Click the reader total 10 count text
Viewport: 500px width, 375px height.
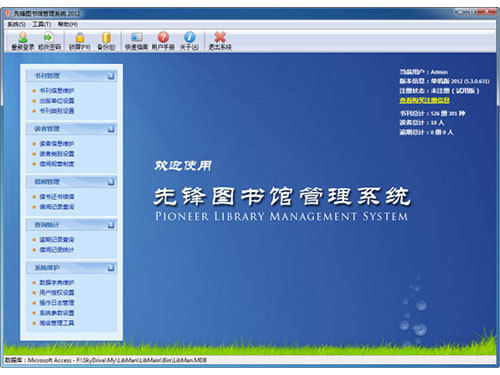(422, 123)
